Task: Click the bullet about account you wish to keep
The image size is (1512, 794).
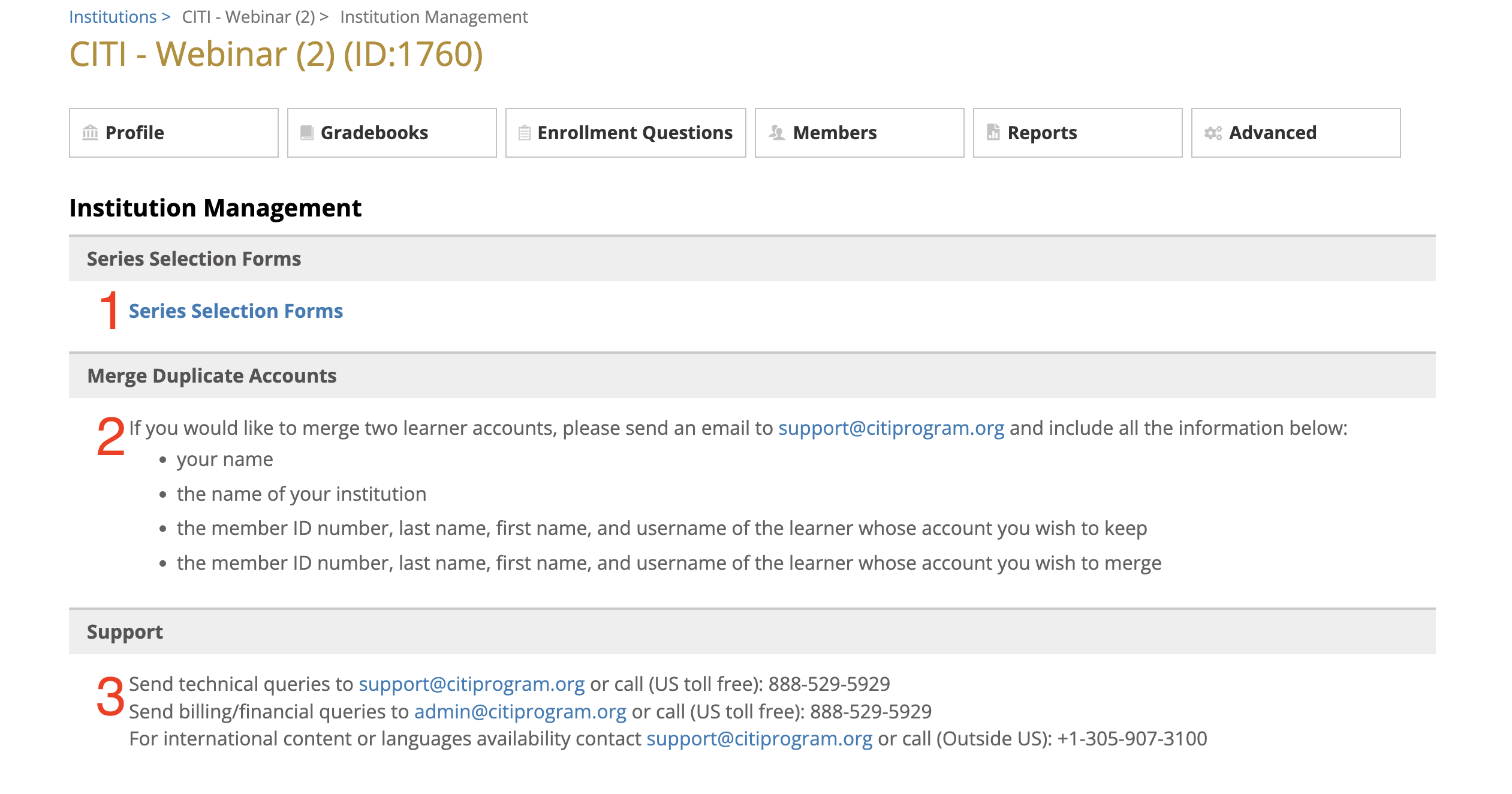Action: coord(662,528)
